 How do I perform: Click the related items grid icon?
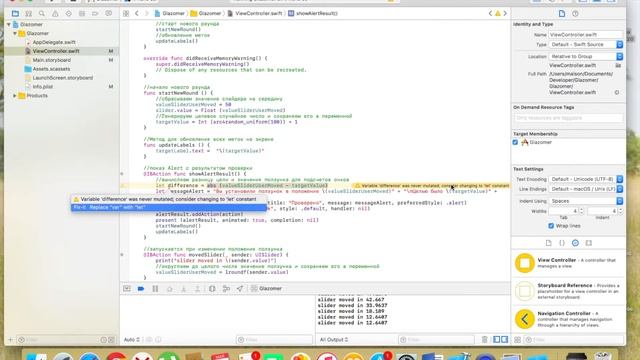126,13
